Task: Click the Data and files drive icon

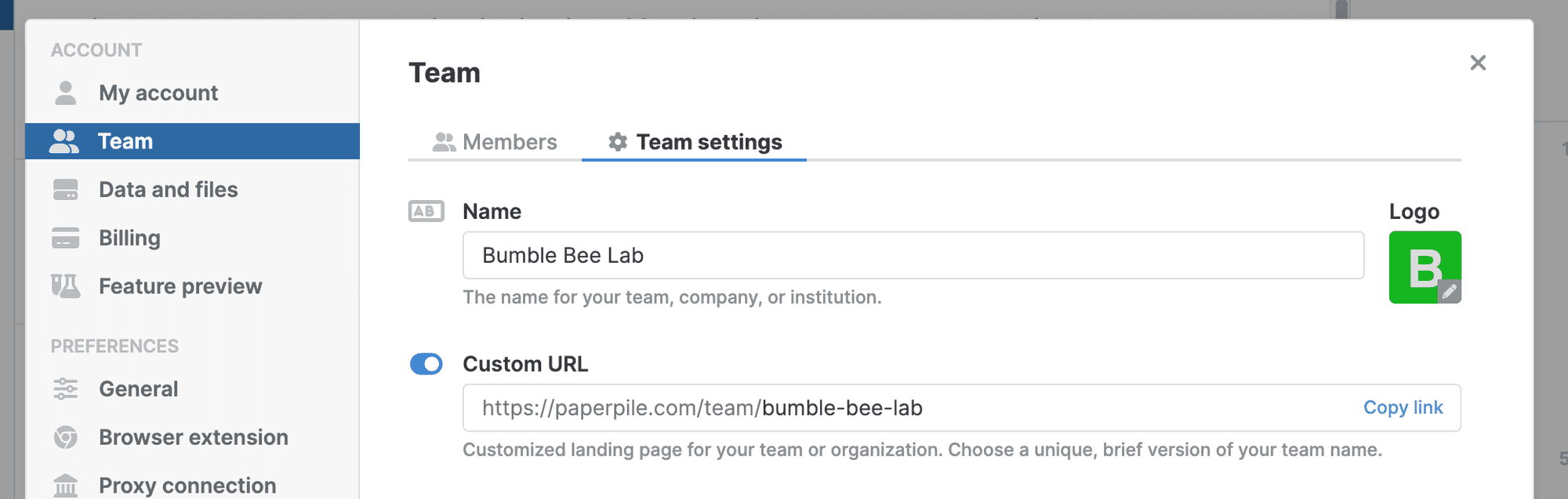Action: [x=66, y=190]
